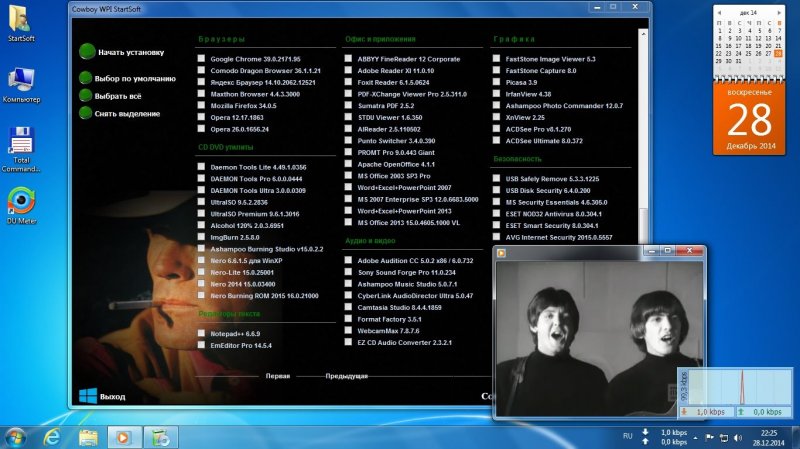
Task: Click Beatles video frame in player window
Action: [599, 339]
